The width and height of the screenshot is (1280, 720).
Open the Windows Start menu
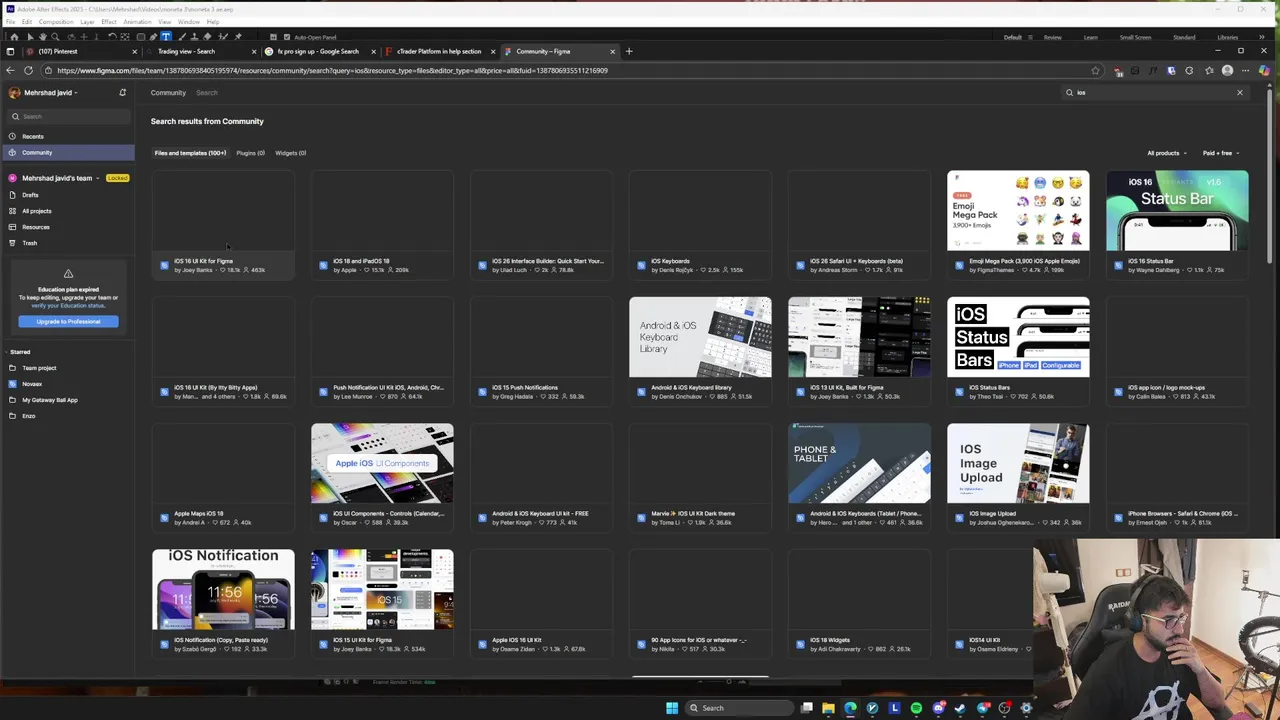672,708
